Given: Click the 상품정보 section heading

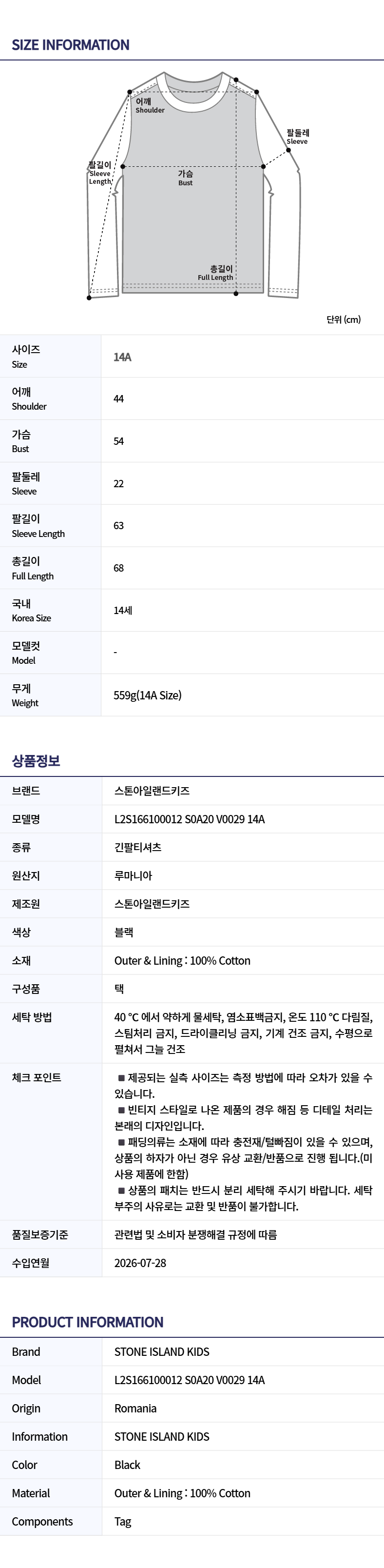Looking at the screenshot, I should [x=36, y=761].
